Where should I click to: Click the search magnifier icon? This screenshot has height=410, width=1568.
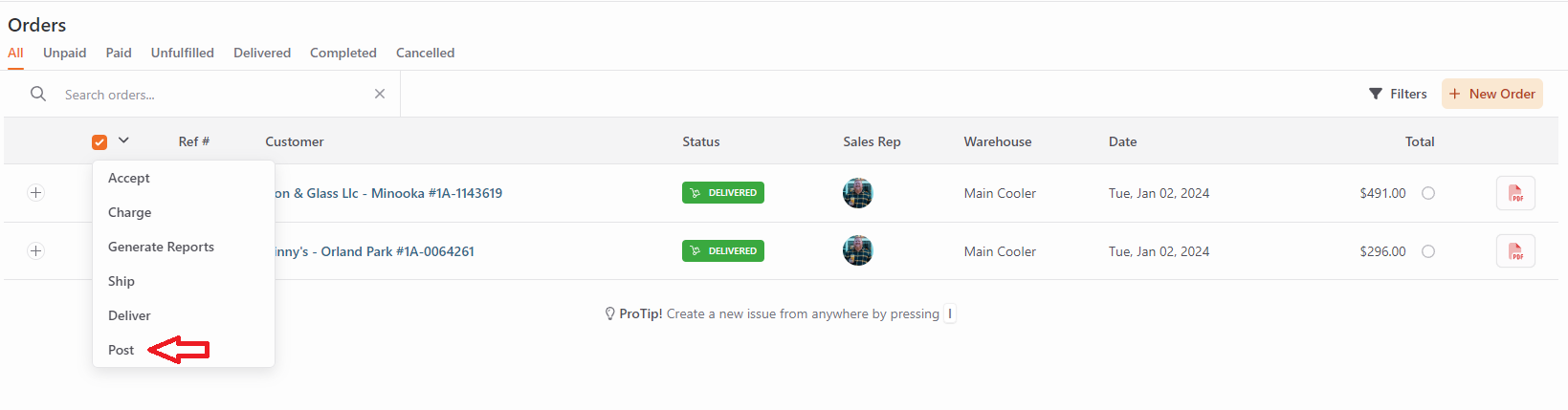click(x=38, y=94)
